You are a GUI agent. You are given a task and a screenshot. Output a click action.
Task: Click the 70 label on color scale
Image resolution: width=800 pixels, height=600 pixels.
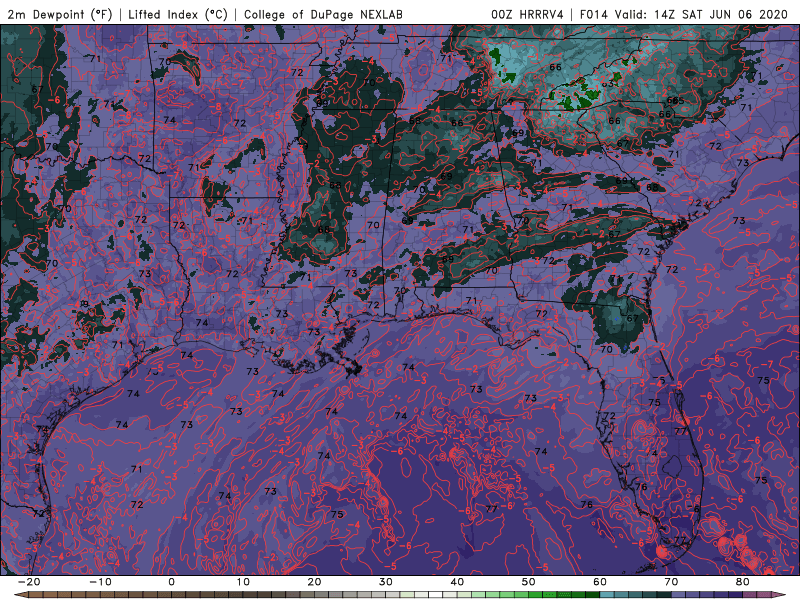[671, 582]
